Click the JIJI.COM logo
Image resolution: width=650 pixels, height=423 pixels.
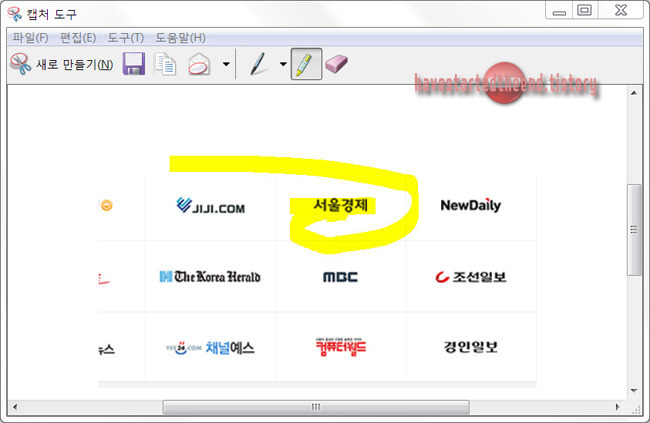[211, 206]
